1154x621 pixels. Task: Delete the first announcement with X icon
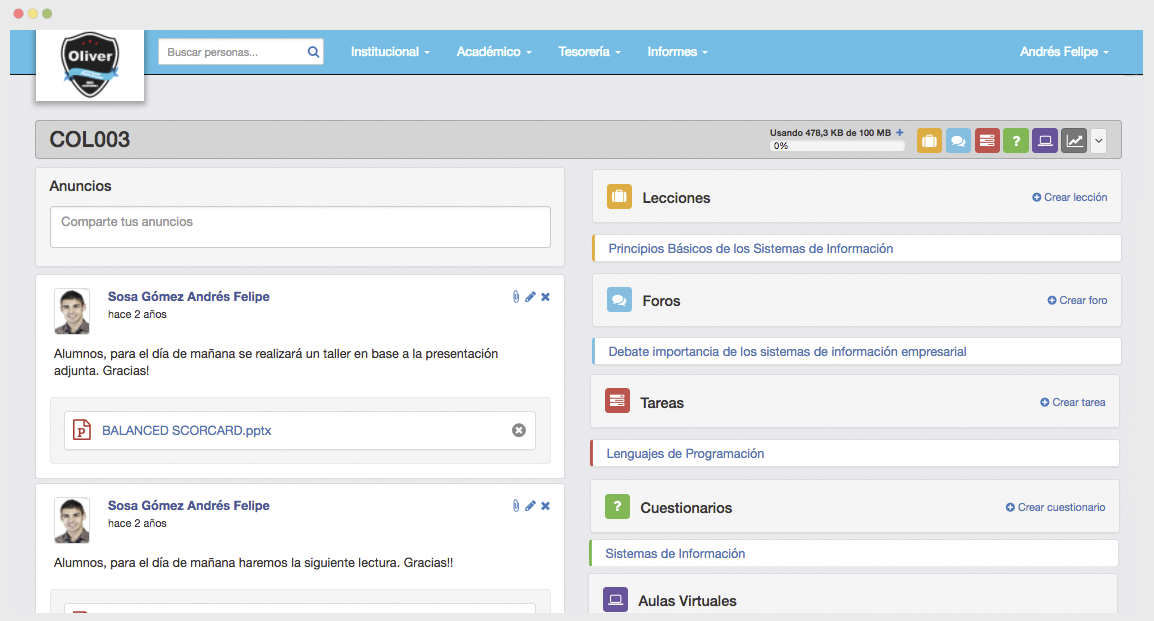(x=545, y=297)
